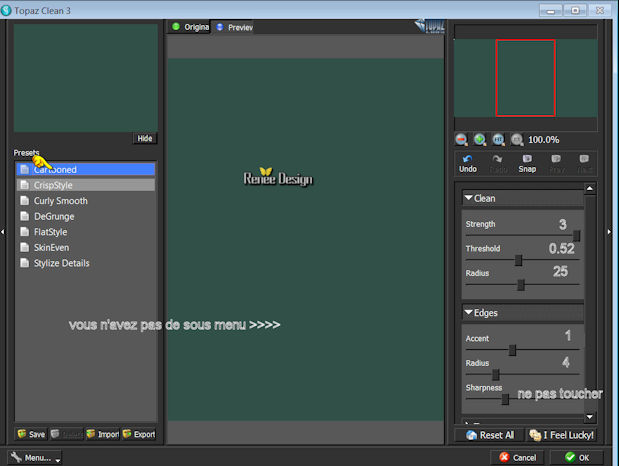The height and width of the screenshot is (466, 619).
Task: Click the settings panel scroll down arrow
Action: [x=589, y=417]
